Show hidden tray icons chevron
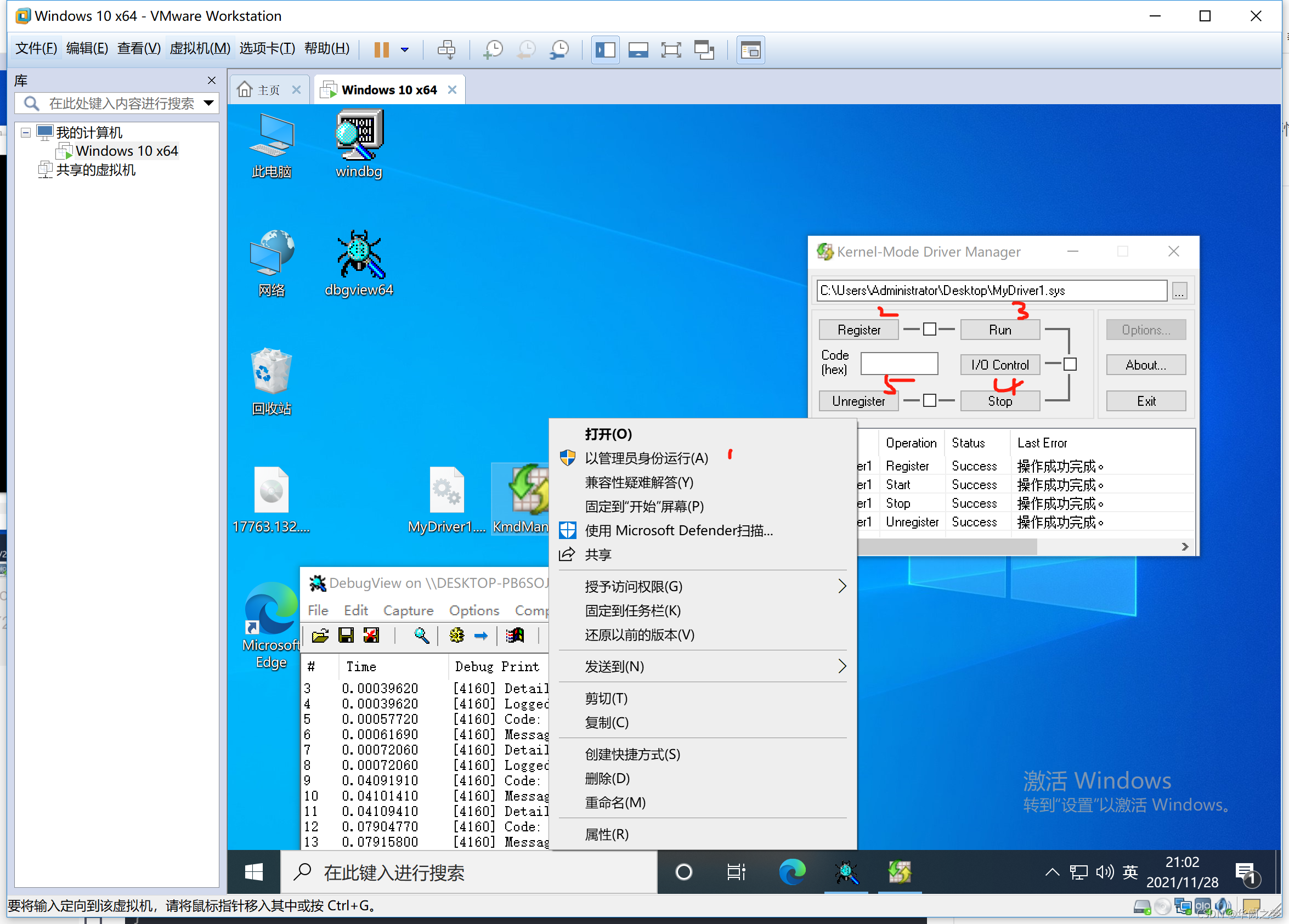1289x924 pixels. point(1052,872)
